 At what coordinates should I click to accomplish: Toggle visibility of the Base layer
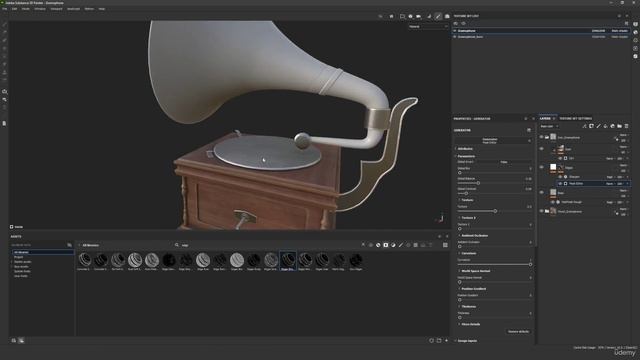[542, 192]
